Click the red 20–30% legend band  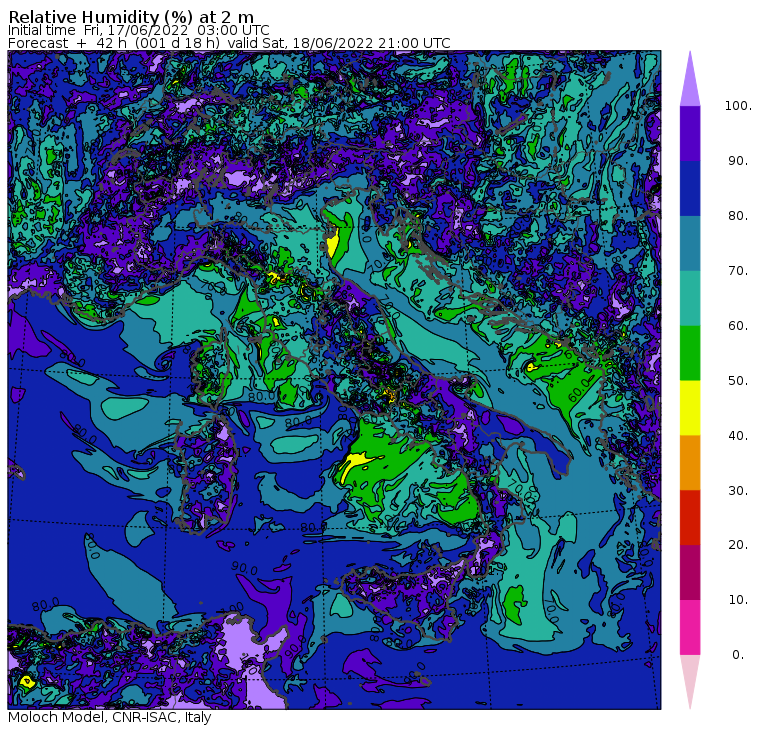tap(690, 518)
